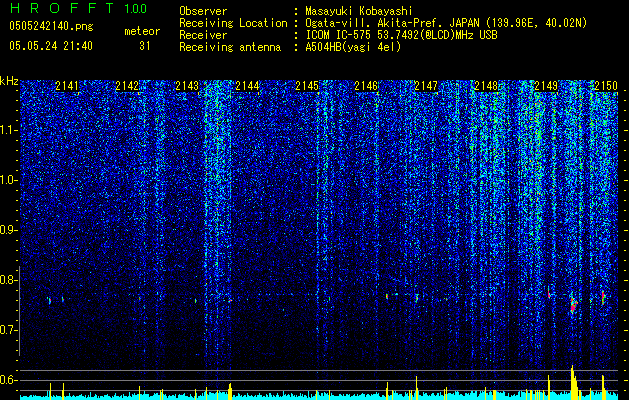Click the 1.1 kHz axis label

[8, 130]
